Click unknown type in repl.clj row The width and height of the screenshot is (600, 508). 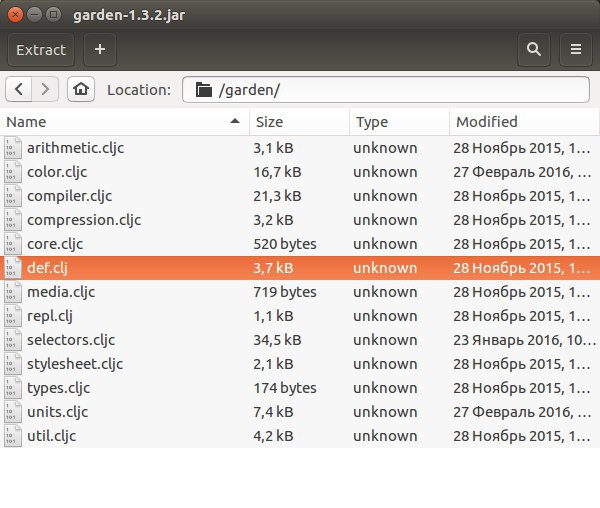click(385, 316)
